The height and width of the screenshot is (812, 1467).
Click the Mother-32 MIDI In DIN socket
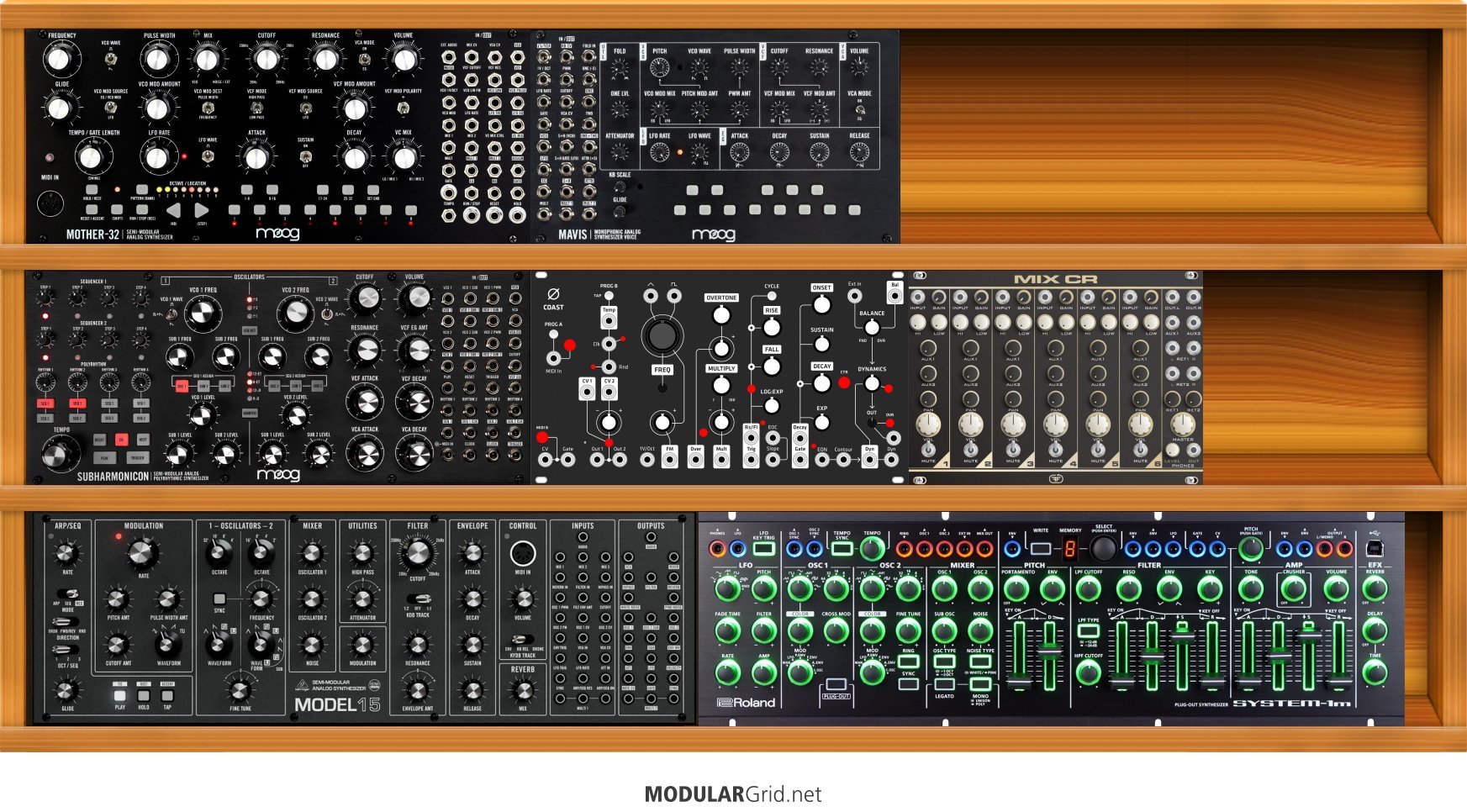click(x=50, y=203)
